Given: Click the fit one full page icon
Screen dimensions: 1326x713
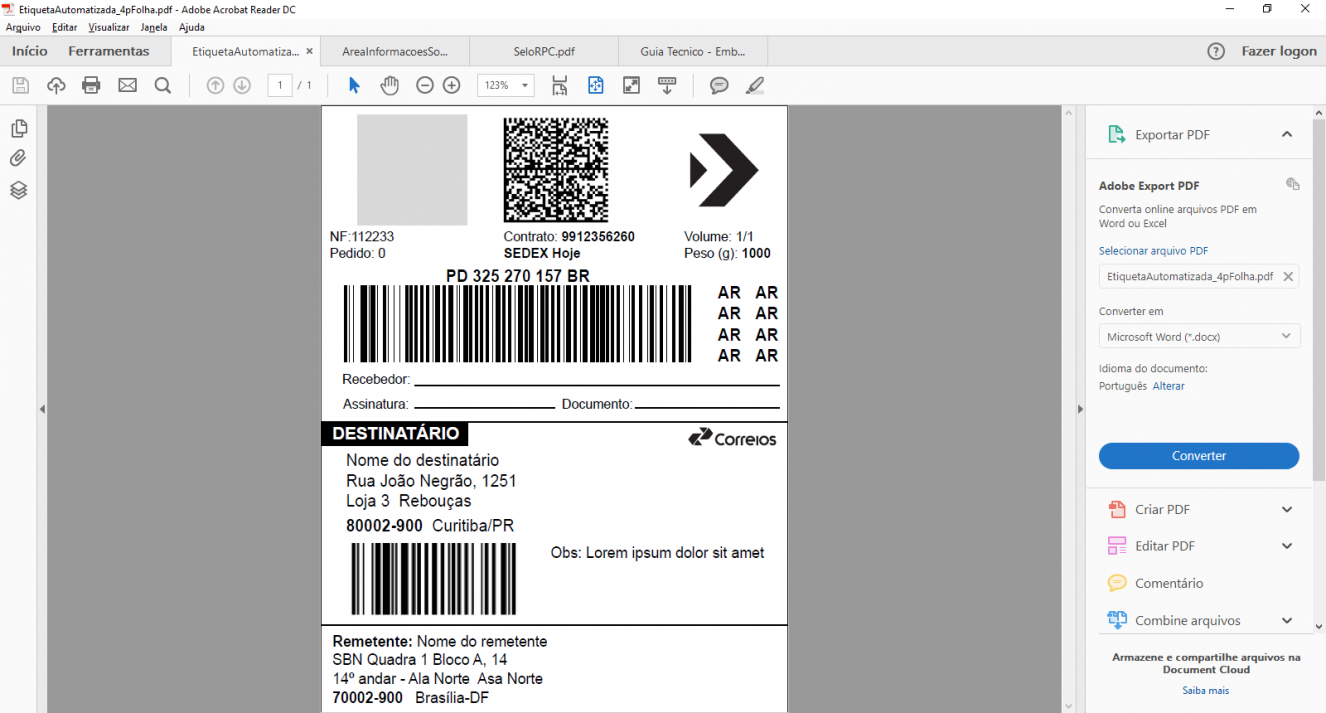Looking at the screenshot, I should pyautogui.click(x=596, y=86).
